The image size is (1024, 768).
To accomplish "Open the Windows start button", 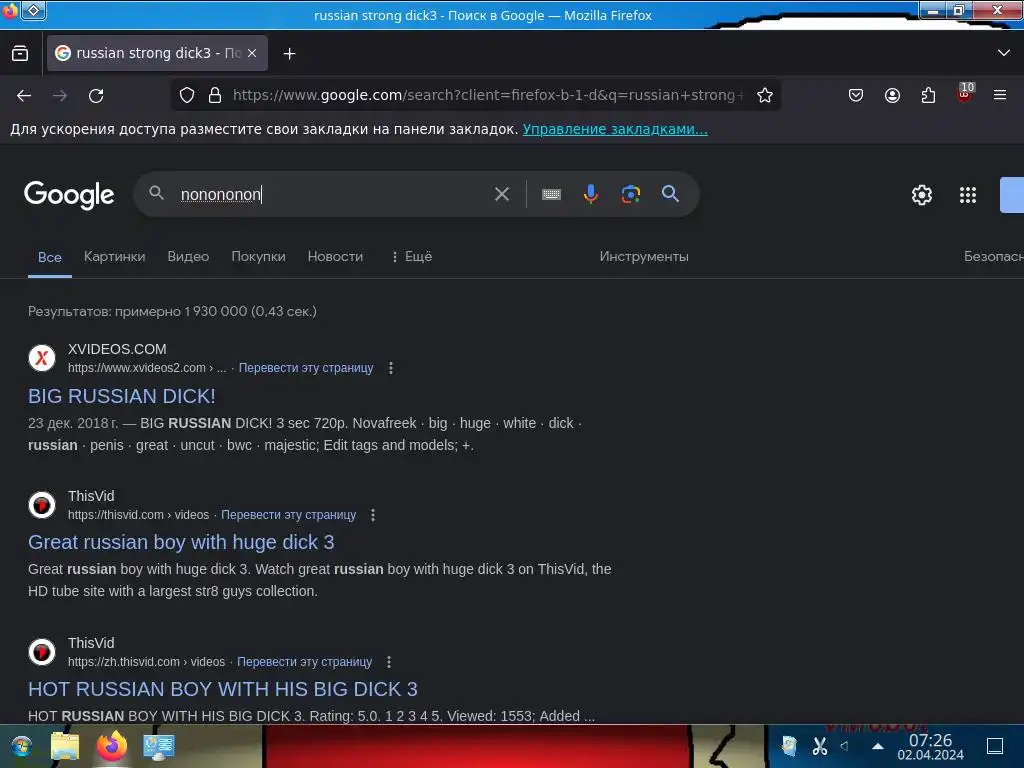I will click(22, 746).
